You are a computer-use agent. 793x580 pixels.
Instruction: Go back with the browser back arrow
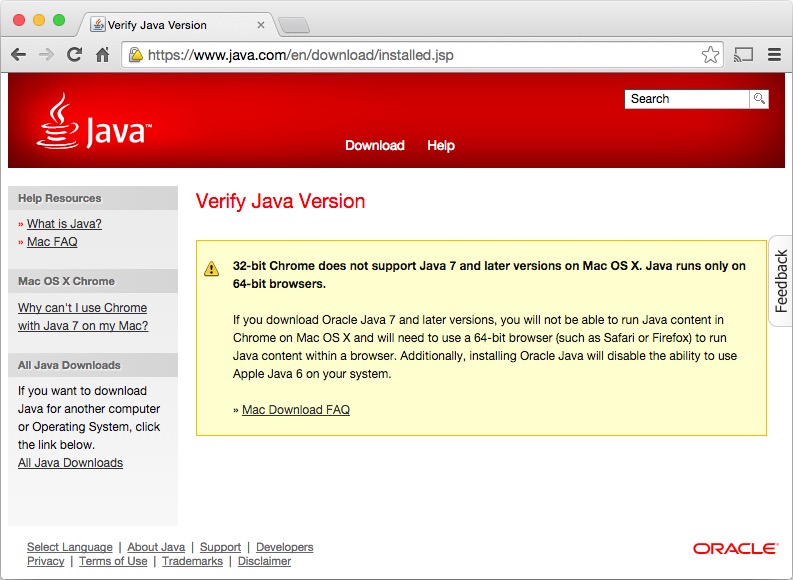[18, 55]
